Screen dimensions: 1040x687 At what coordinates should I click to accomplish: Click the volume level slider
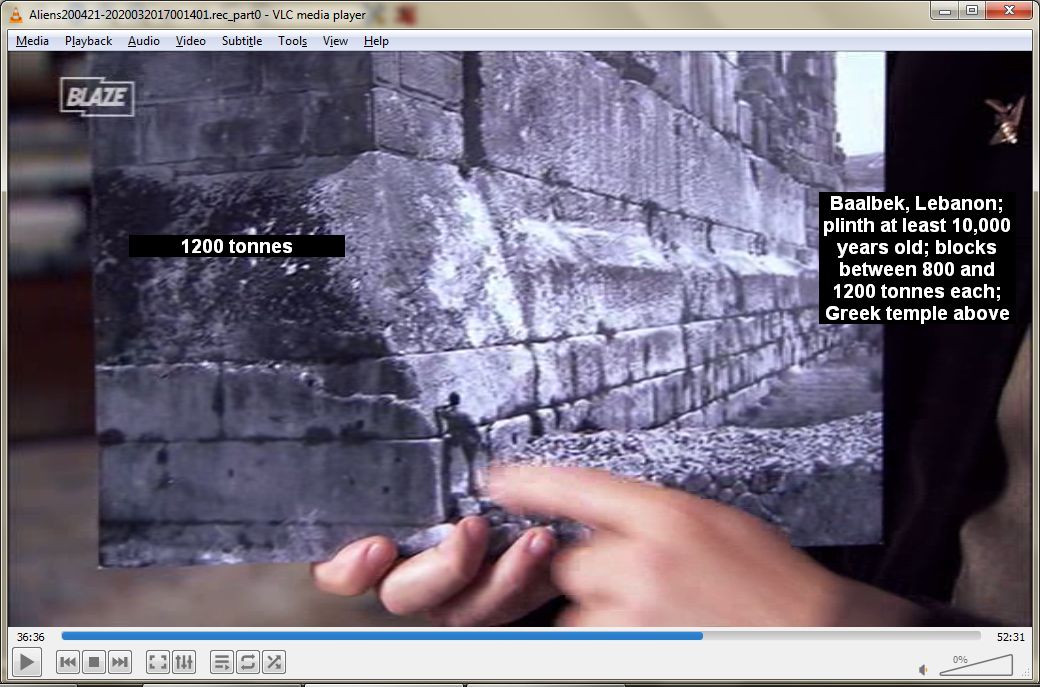pos(975,666)
